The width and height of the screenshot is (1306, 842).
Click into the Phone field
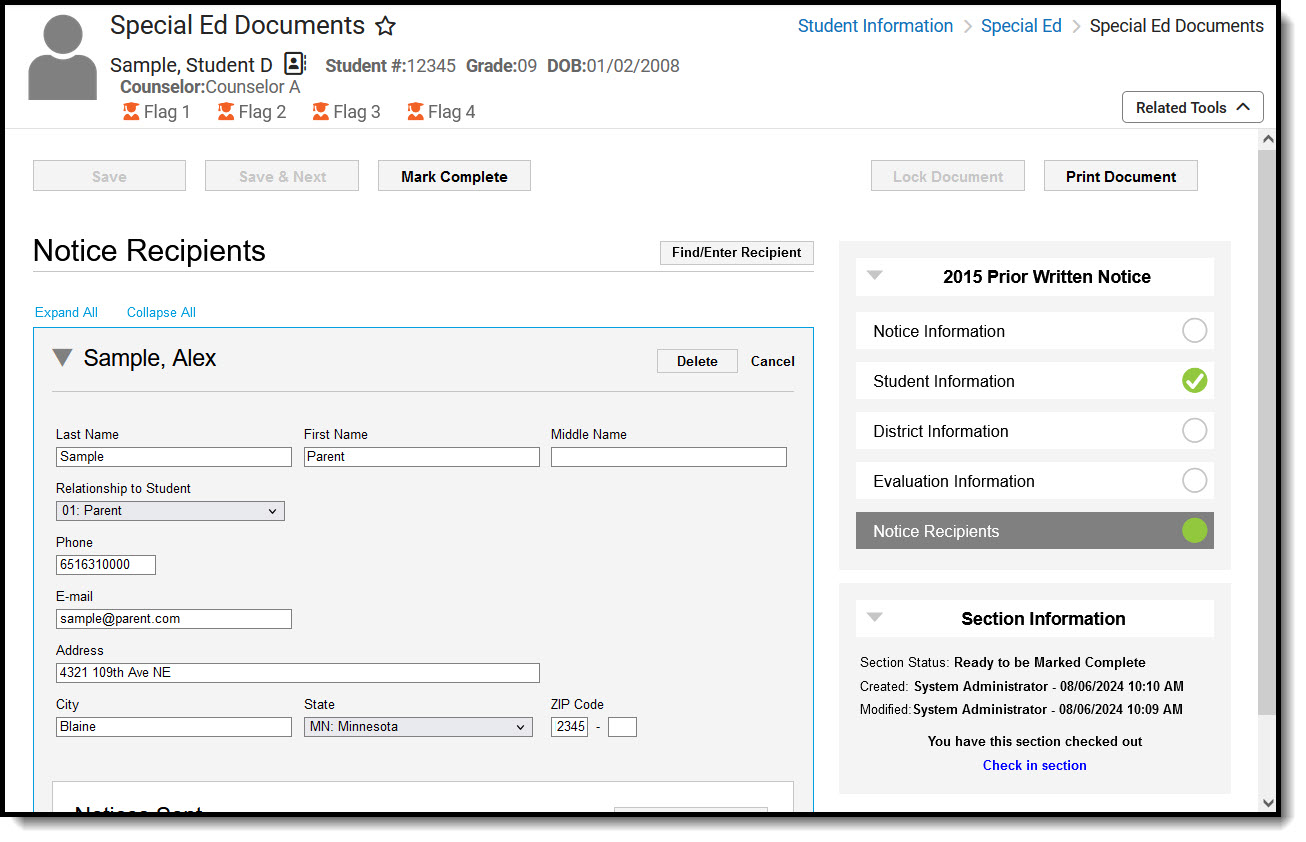106,565
